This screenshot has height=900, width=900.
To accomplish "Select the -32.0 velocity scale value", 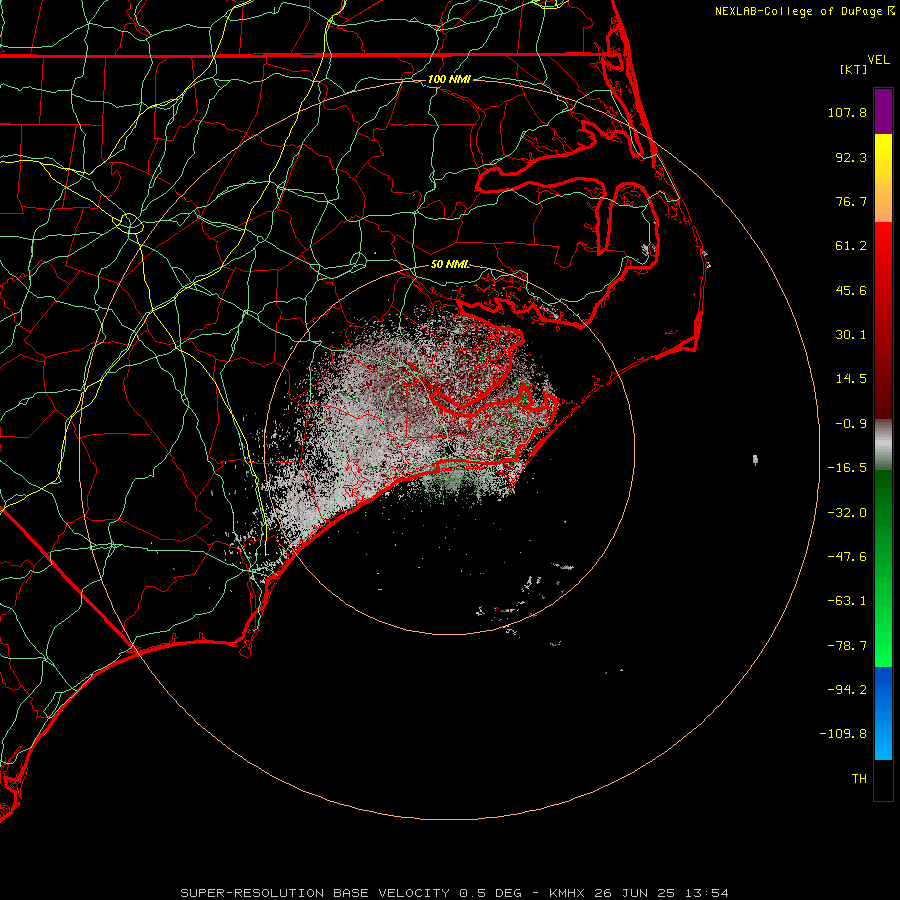I will pos(847,513).
